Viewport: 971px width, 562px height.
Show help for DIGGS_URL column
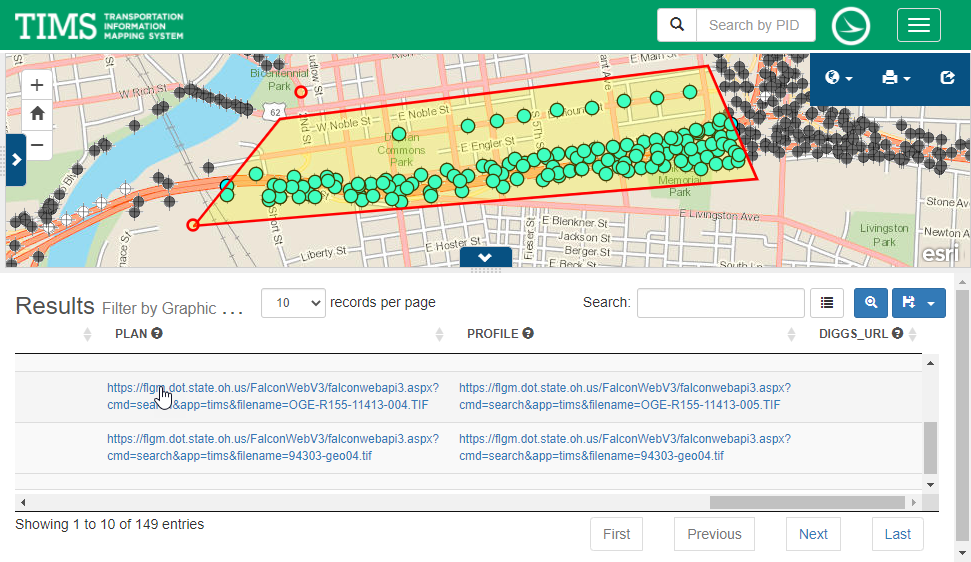pyautogui.click(x=897, y=333)
